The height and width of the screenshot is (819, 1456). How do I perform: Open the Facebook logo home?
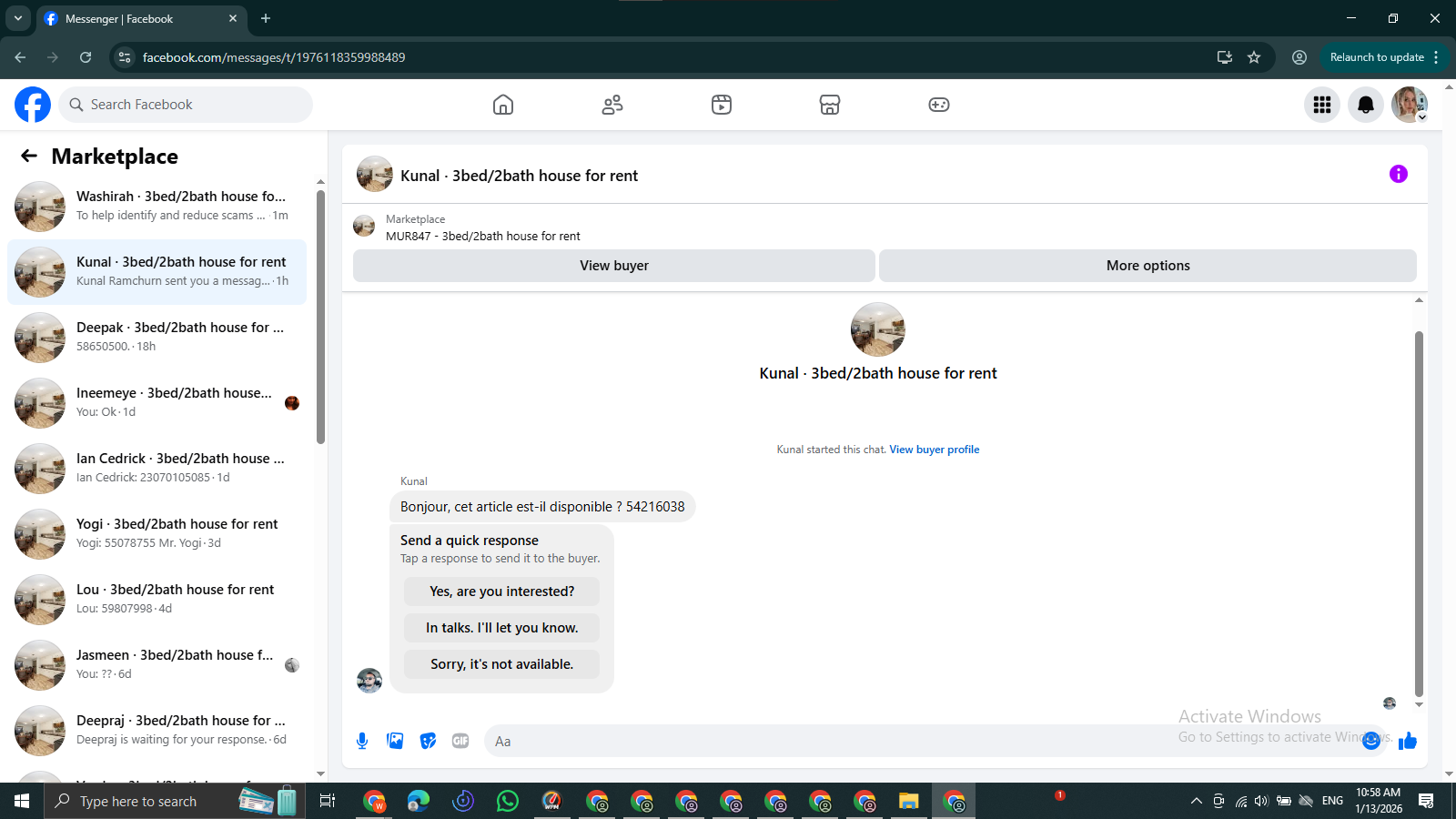tap(33, 105)
